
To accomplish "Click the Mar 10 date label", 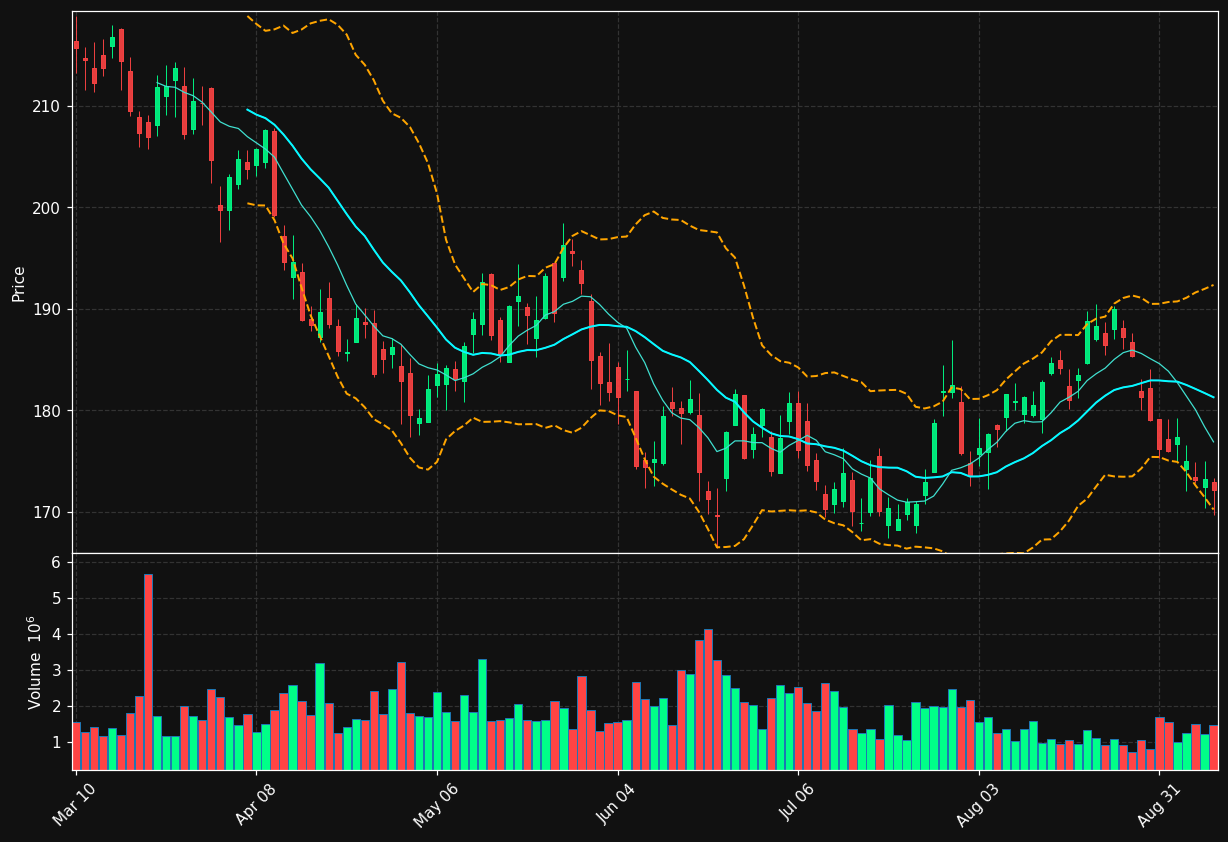I will click(75, 804).
